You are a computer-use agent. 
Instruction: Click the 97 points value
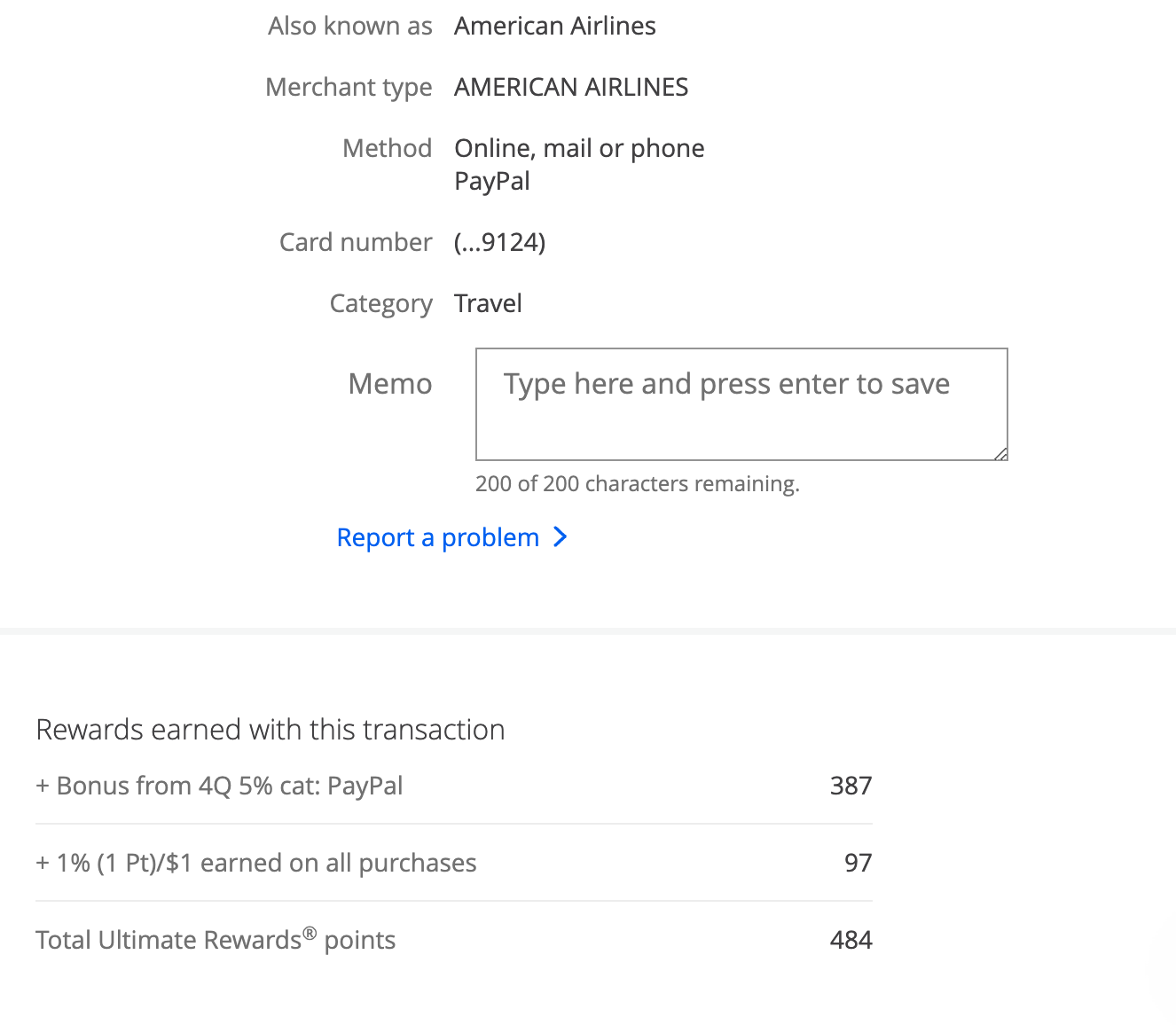[858, 863]
